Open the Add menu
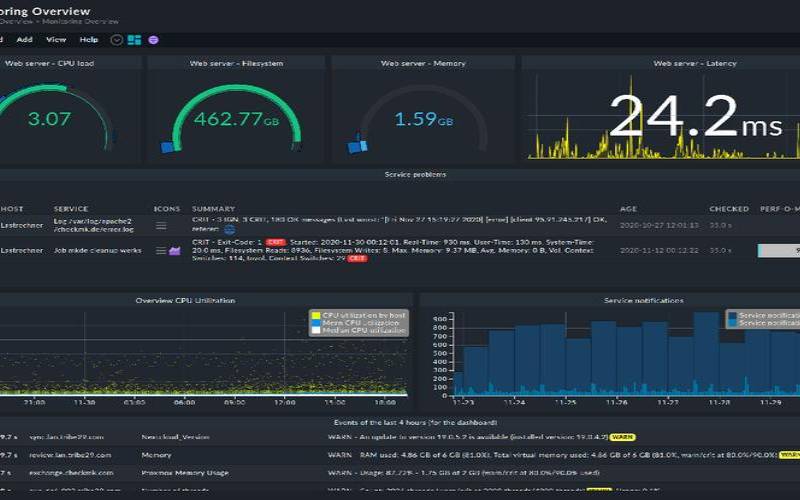 pos(24,40)
